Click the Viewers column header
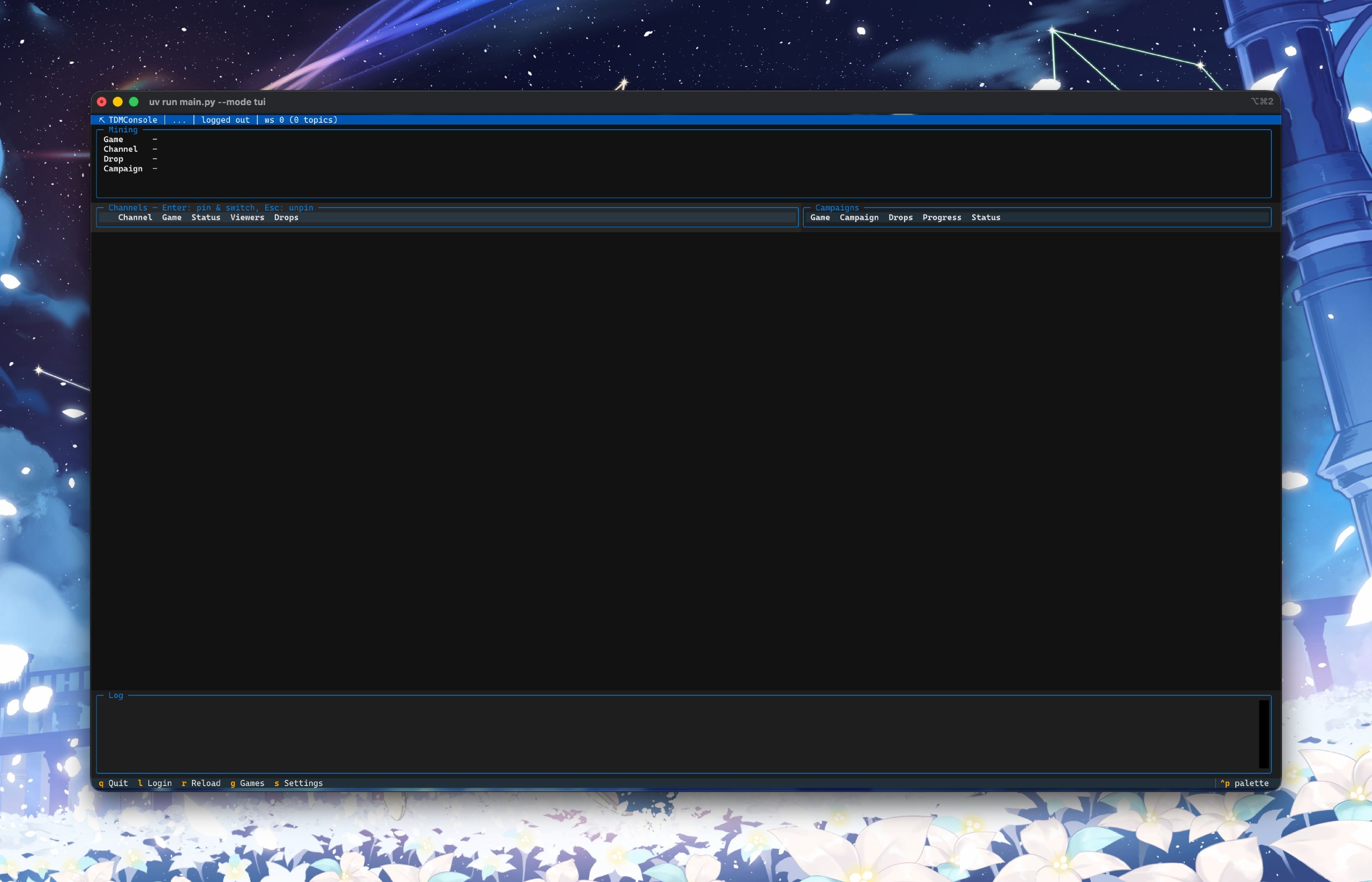 [247, 218]
